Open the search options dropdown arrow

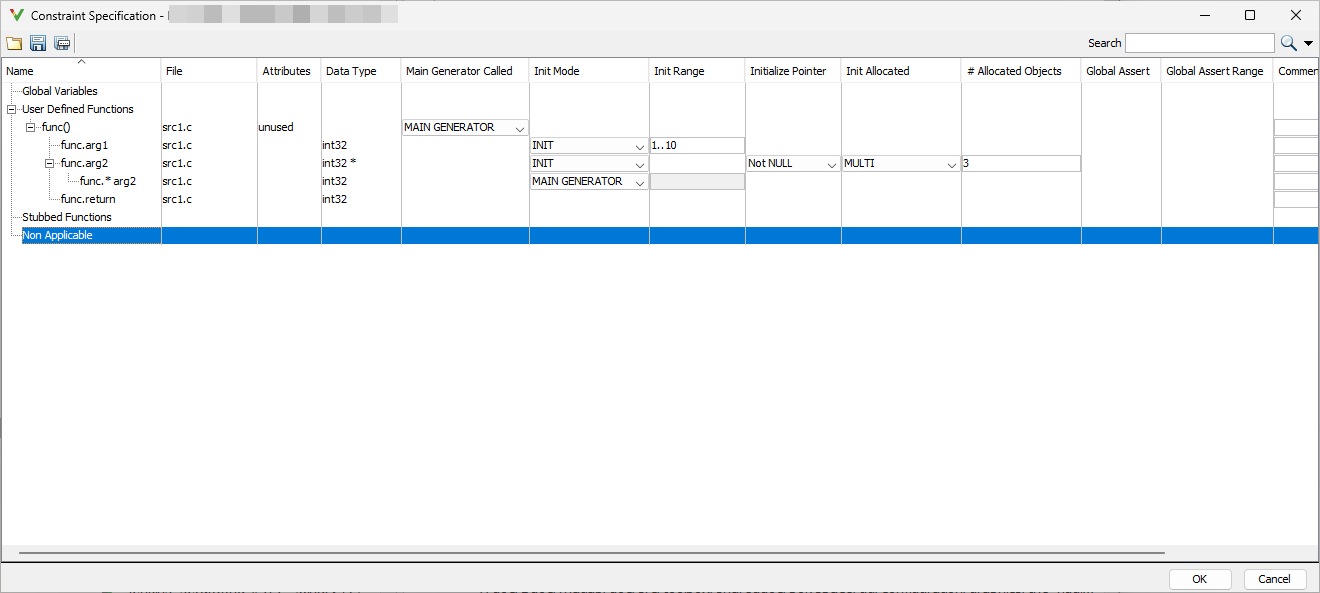pyautogui.click(x=1308, y=44)
